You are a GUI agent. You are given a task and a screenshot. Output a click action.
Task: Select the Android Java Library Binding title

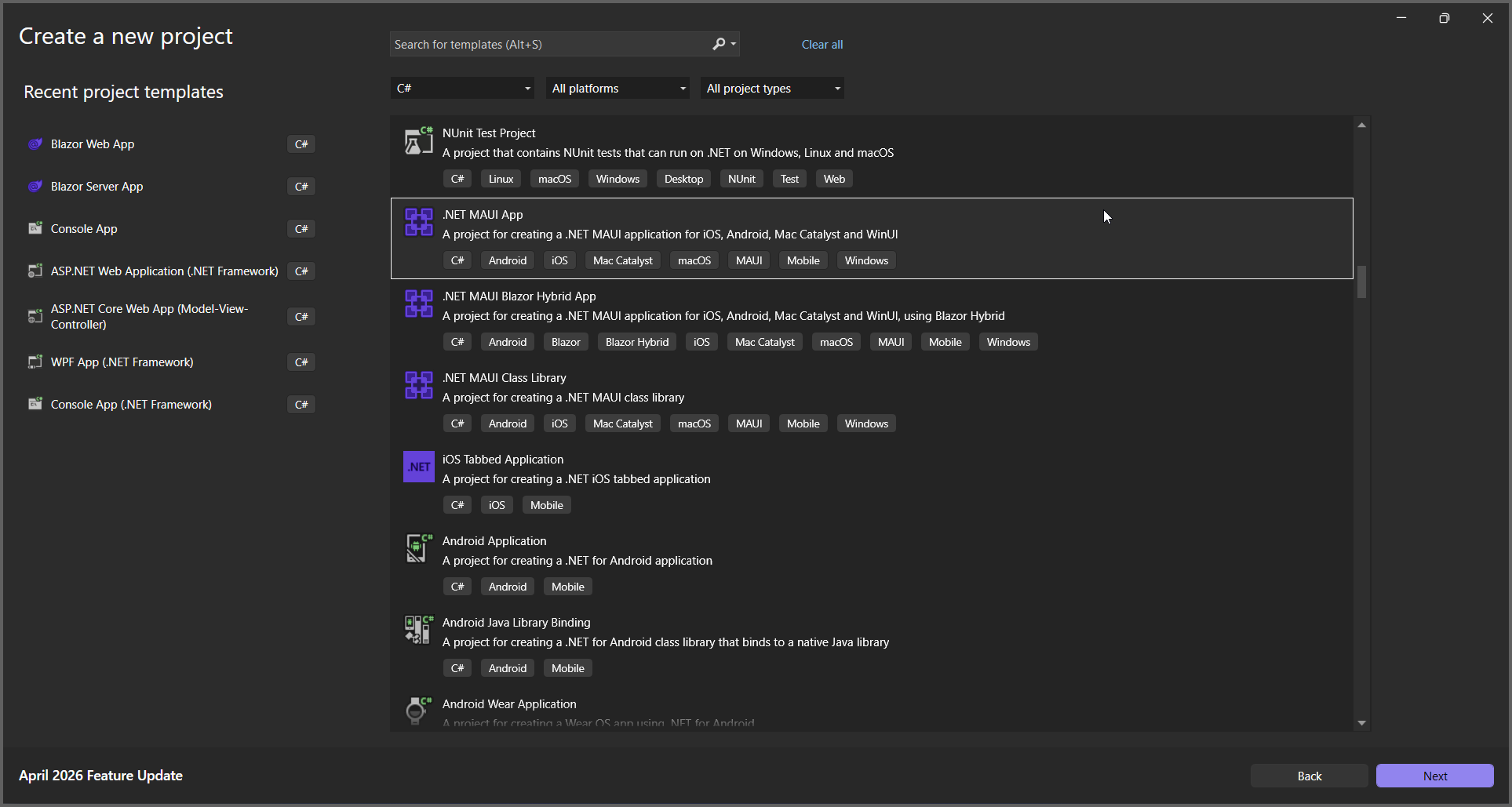[x=516, y=623]
